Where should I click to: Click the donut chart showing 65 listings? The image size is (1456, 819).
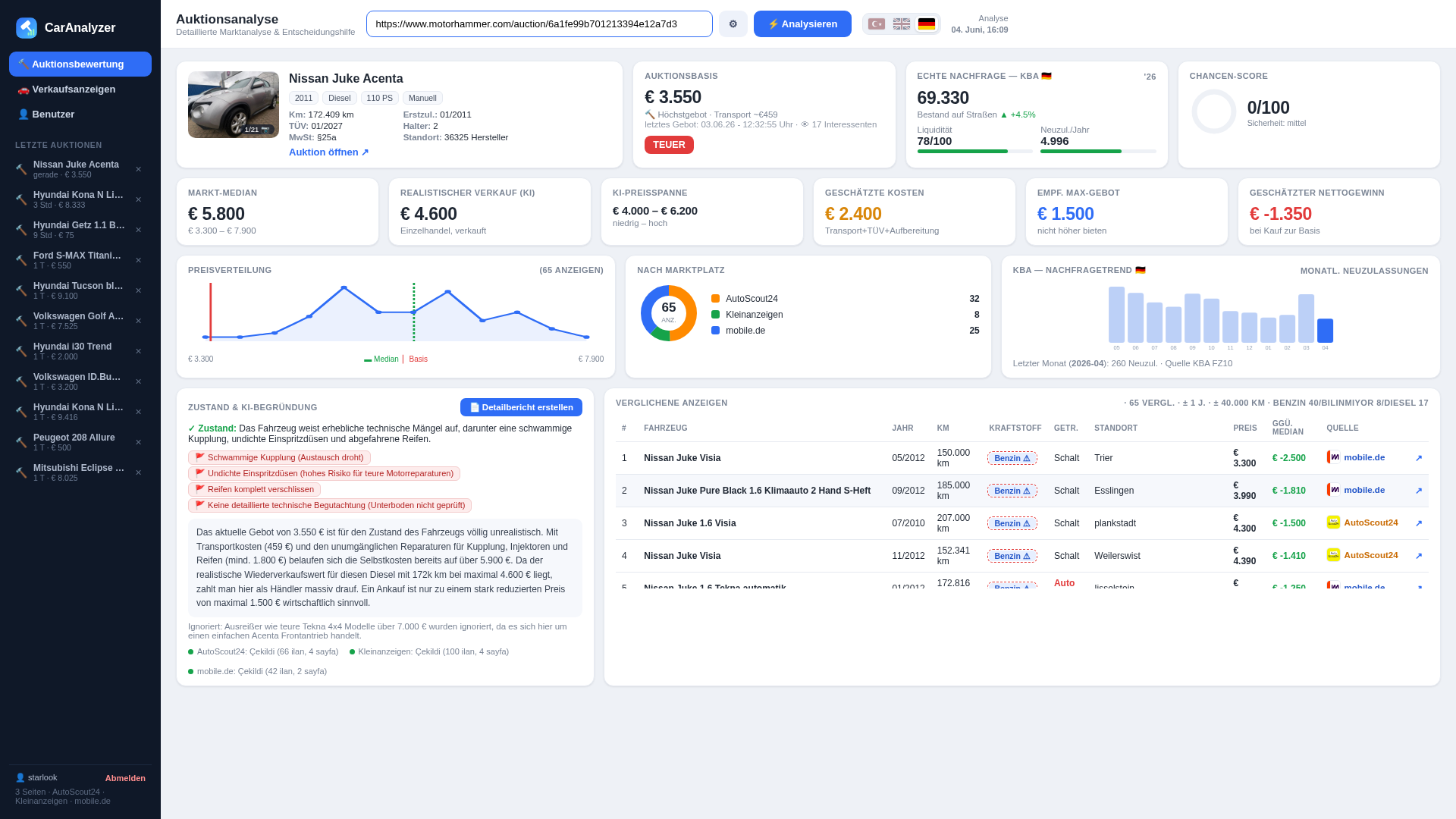pos(668,313)
